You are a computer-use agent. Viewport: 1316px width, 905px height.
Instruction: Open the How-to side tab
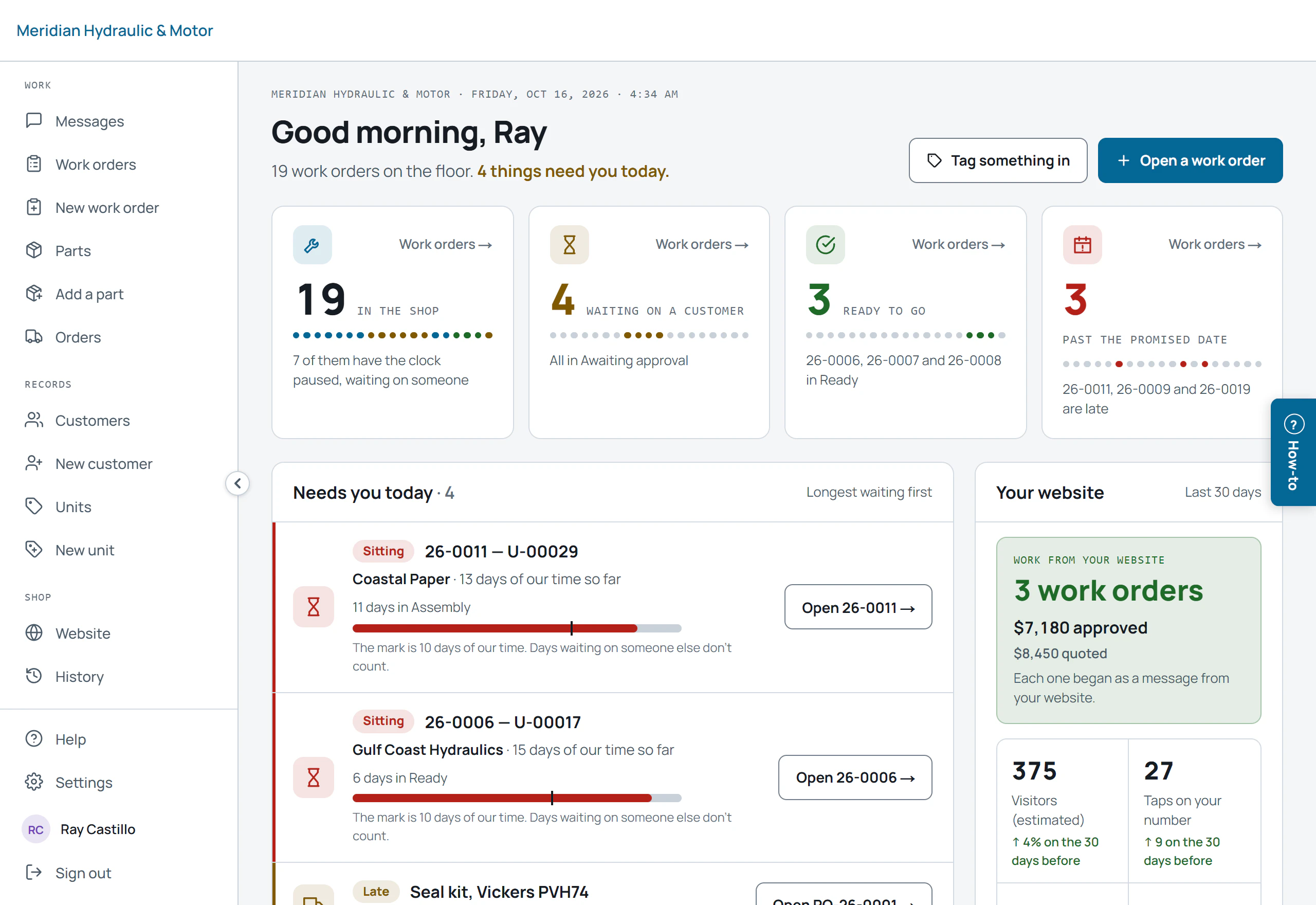tap(1293, 452)
